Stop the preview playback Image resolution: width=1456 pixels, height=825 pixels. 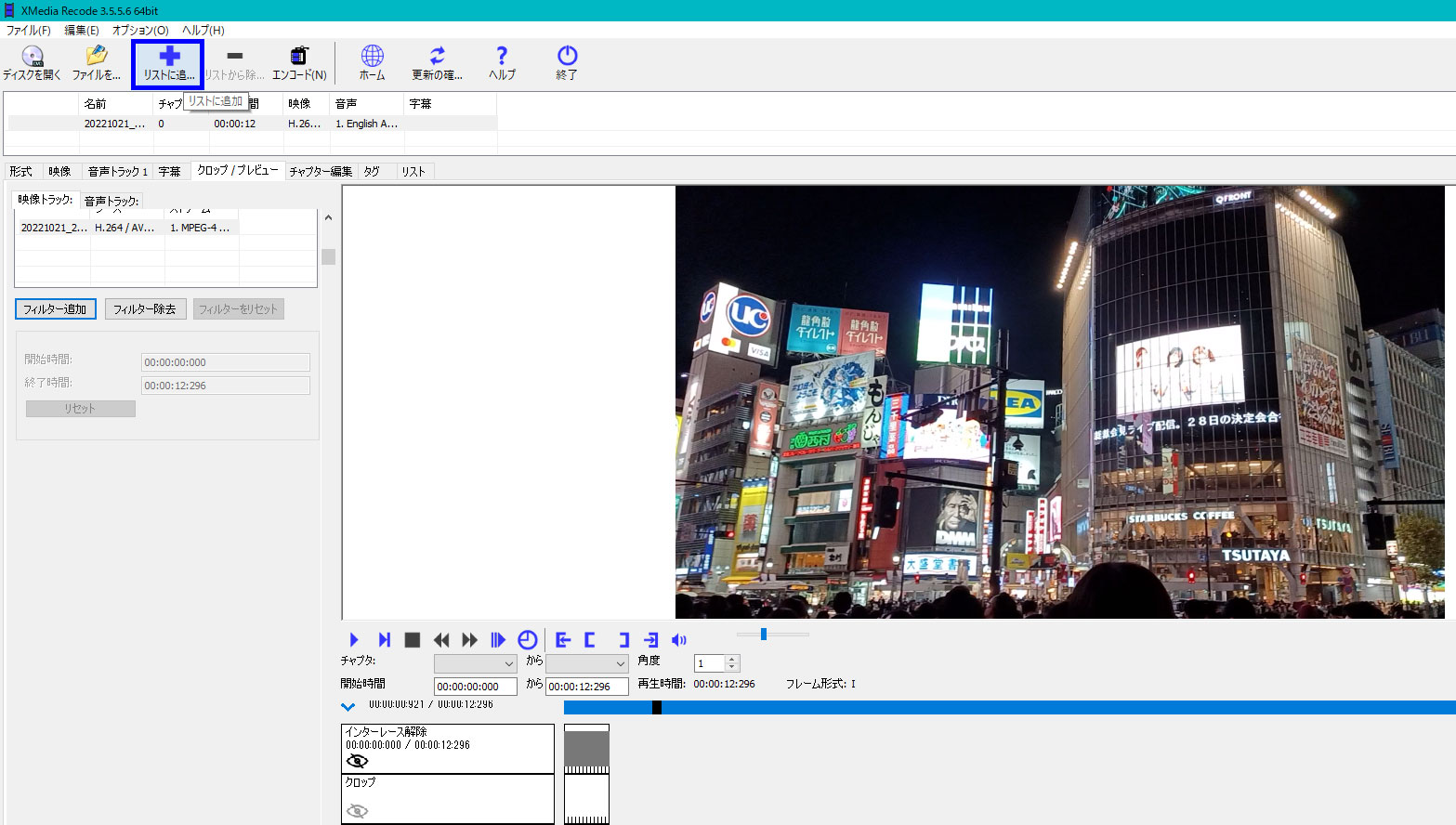pos(413,639)
